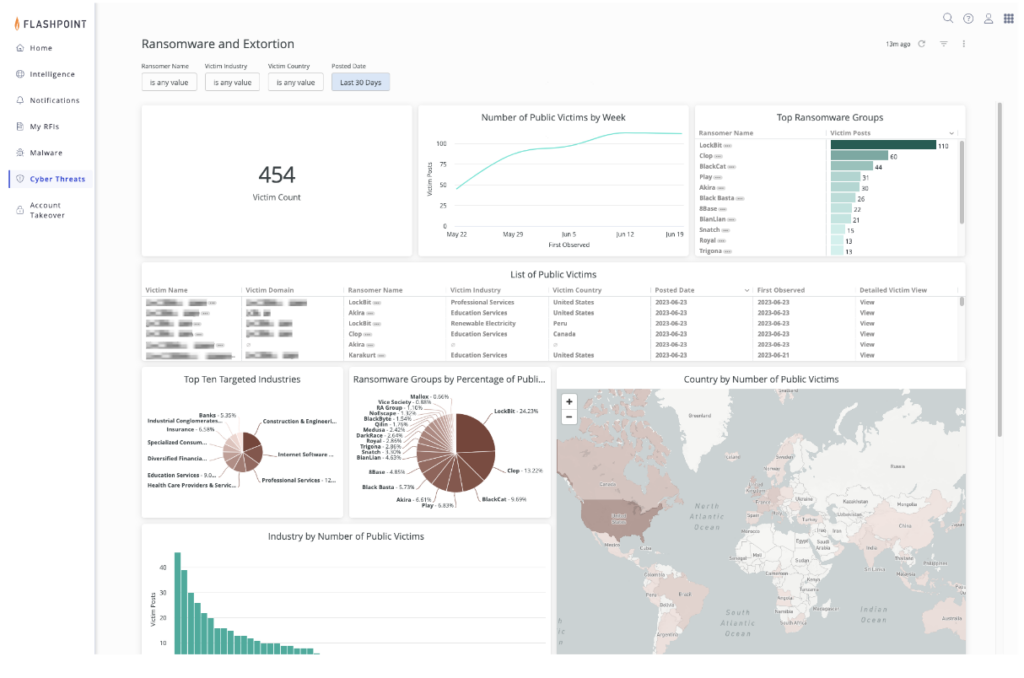Open View link for the Peru row
The image size is (1024, 678).
[x=867, y=323]
